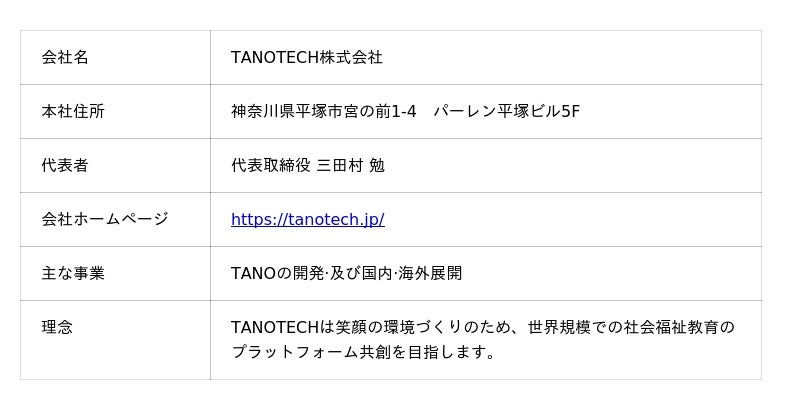Click the 1-4 street number in the address
This screenshot has width=800, height=410.
pyautogui.click(x=404, y=112)
